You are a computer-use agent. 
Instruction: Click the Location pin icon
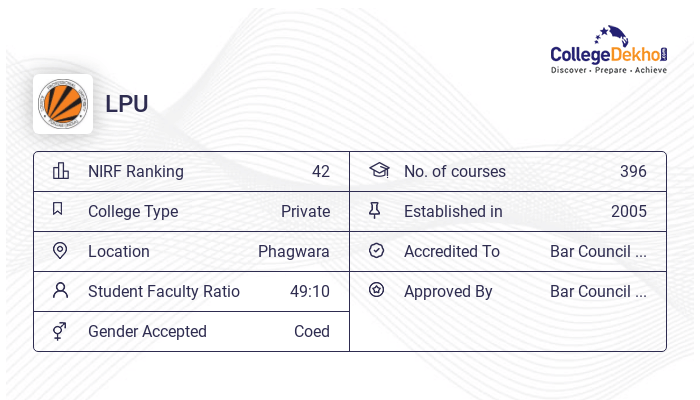pos(60,251)
